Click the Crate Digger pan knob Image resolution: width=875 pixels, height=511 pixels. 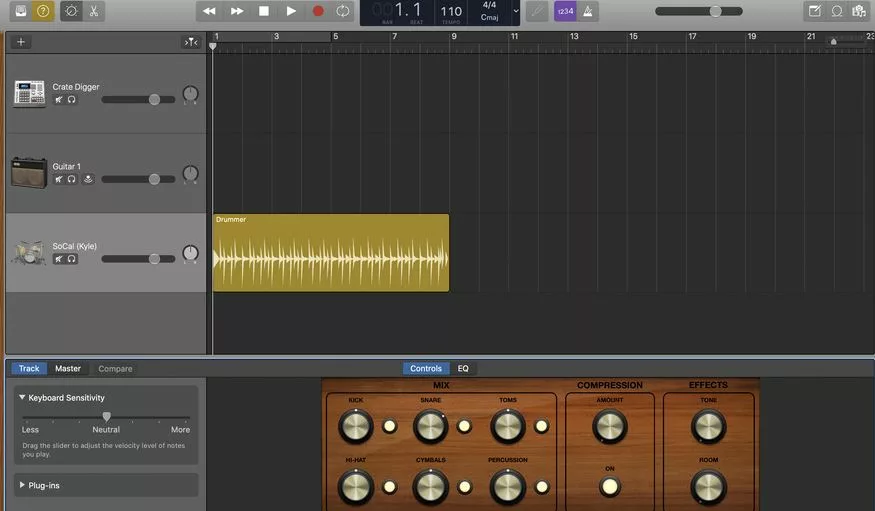[x=190, y=94]
